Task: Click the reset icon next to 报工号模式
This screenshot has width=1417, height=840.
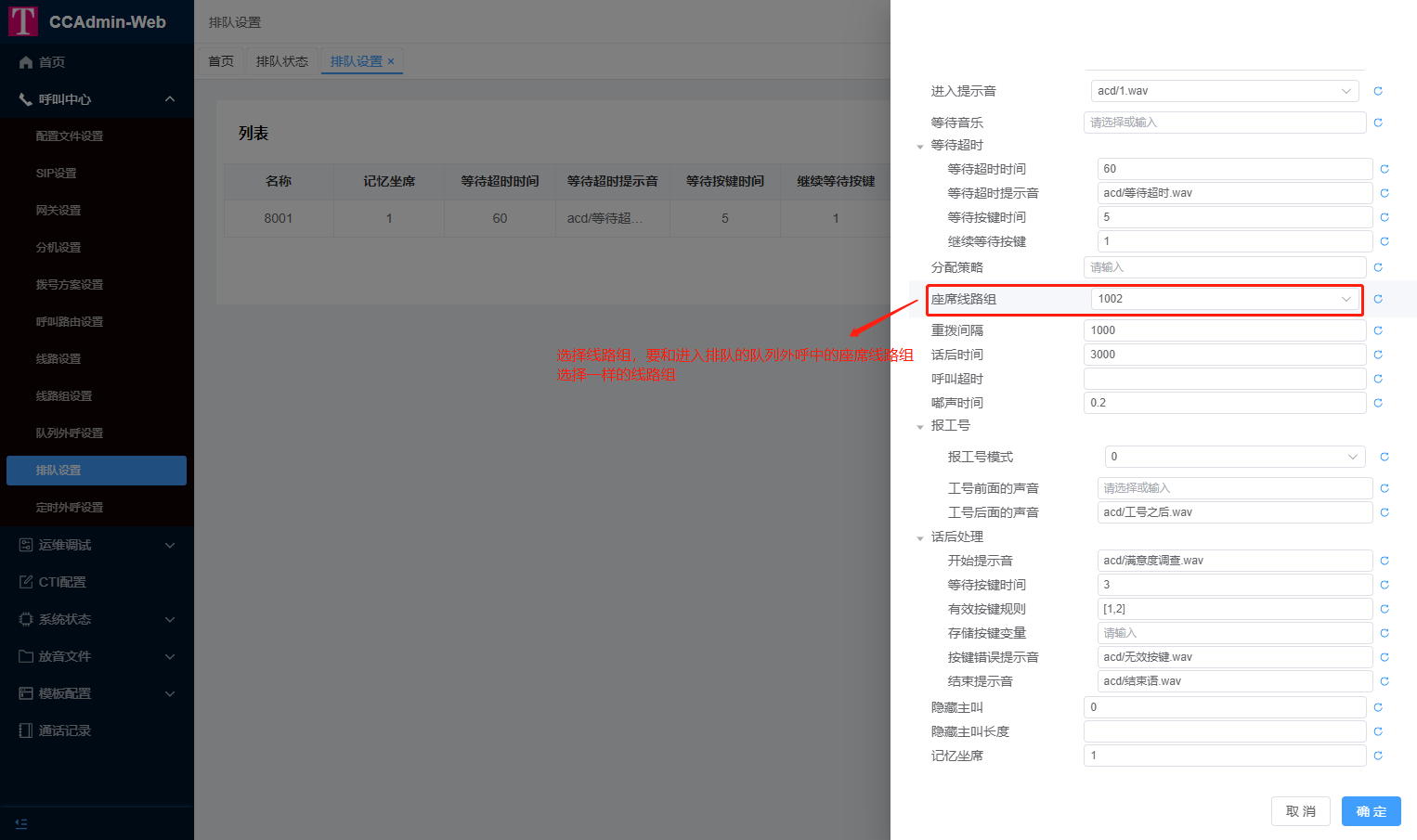Action: click(x=1384, y=457)
